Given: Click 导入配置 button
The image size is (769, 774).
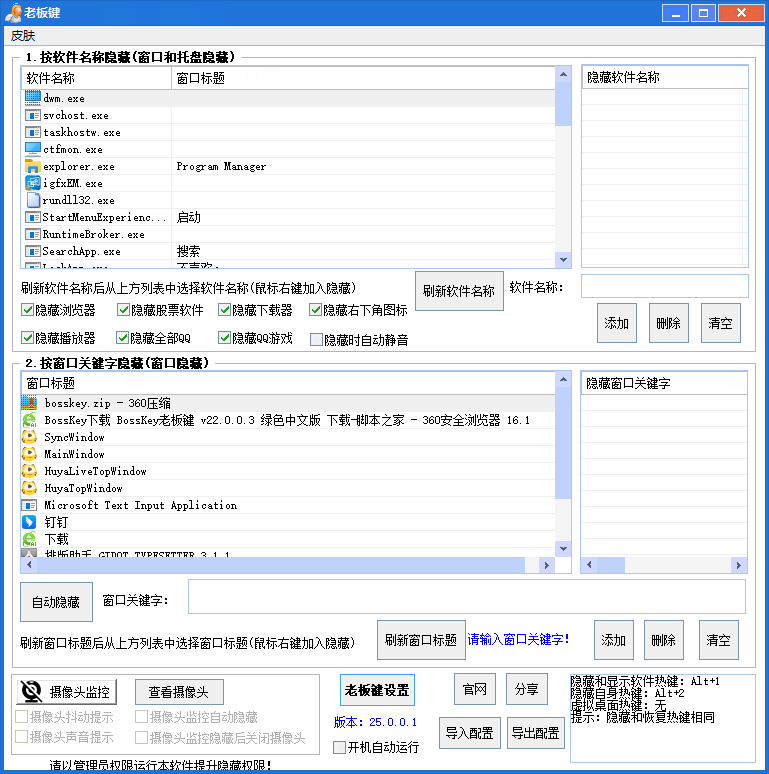Looking at the screenshot, I should pyautogui.click(x=469, y=733).
